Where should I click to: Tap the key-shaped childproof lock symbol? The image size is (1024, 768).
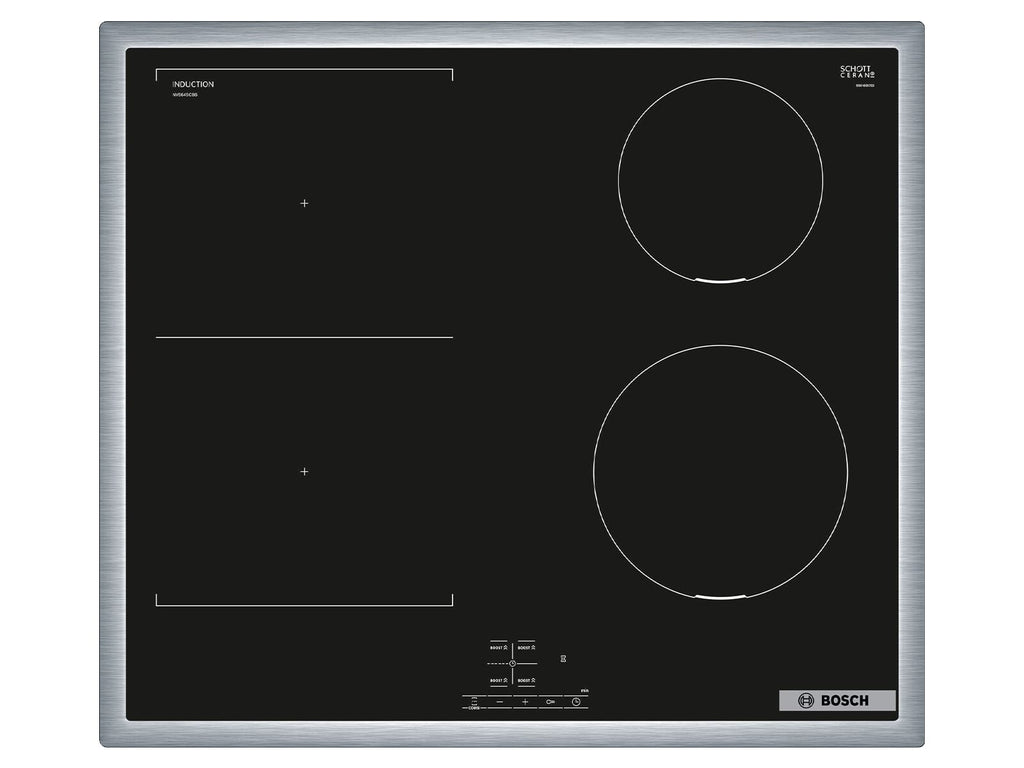coord(551,702)
